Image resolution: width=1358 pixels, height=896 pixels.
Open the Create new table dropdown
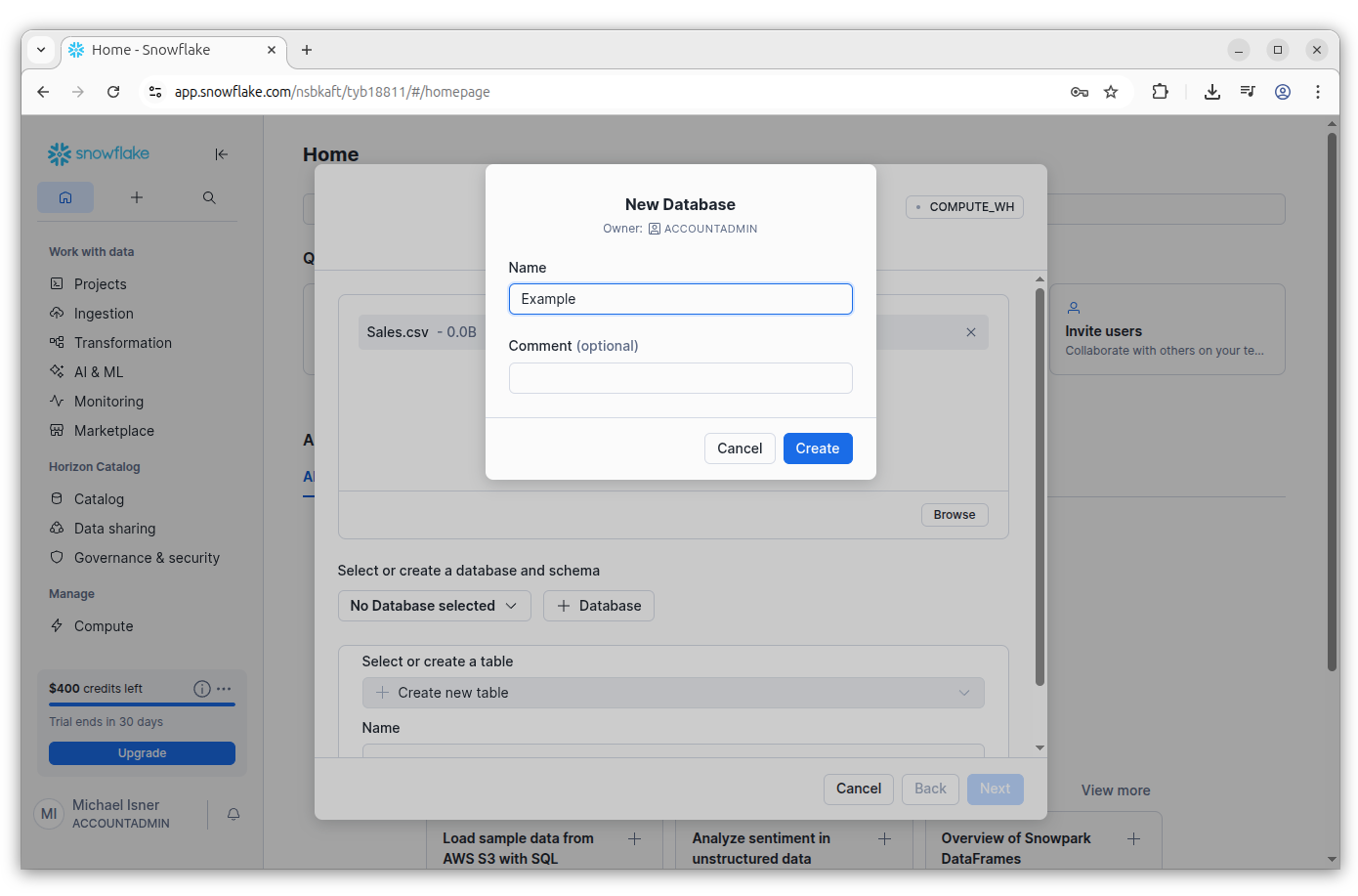pos(672,693)
